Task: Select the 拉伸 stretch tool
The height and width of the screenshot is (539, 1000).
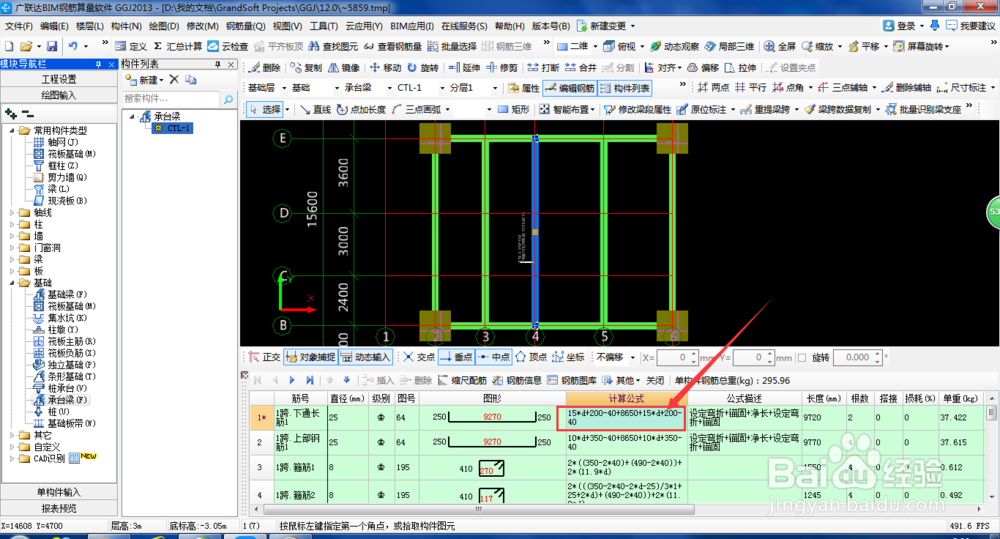Action: pos(740,68)
